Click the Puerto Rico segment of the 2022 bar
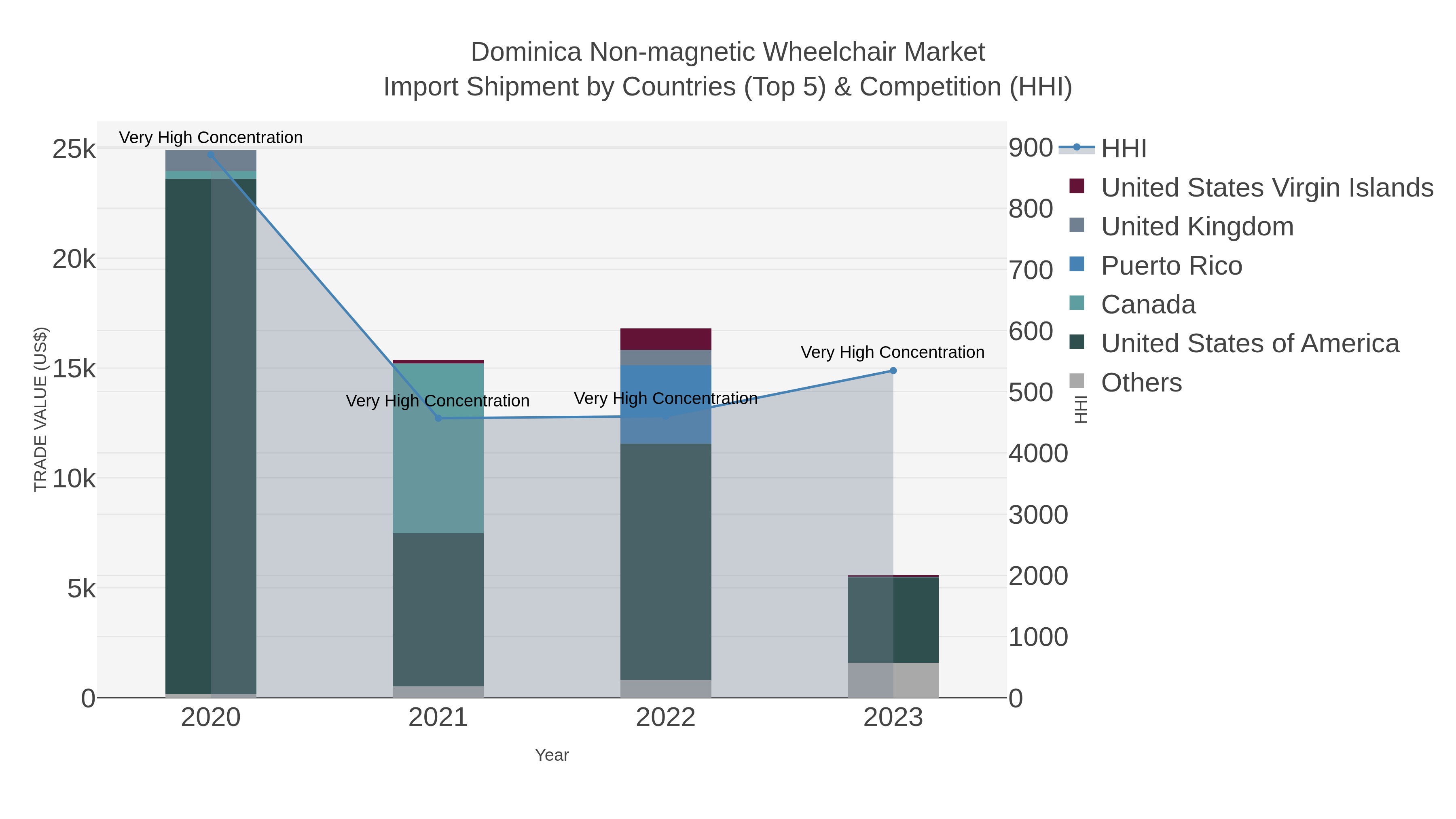1456x819 pixels. [x=666, y=405]
